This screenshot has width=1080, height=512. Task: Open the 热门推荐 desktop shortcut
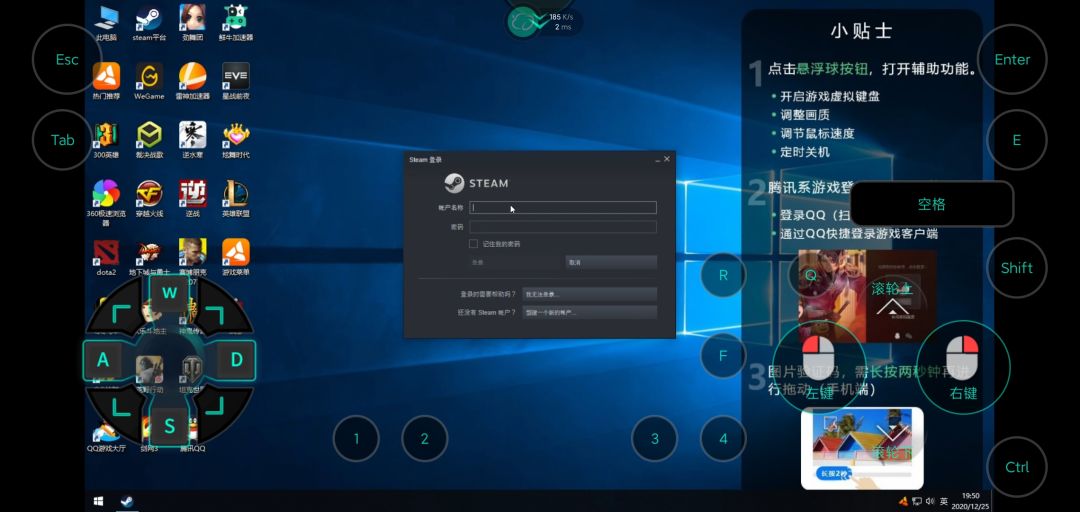tap(106, 81)
